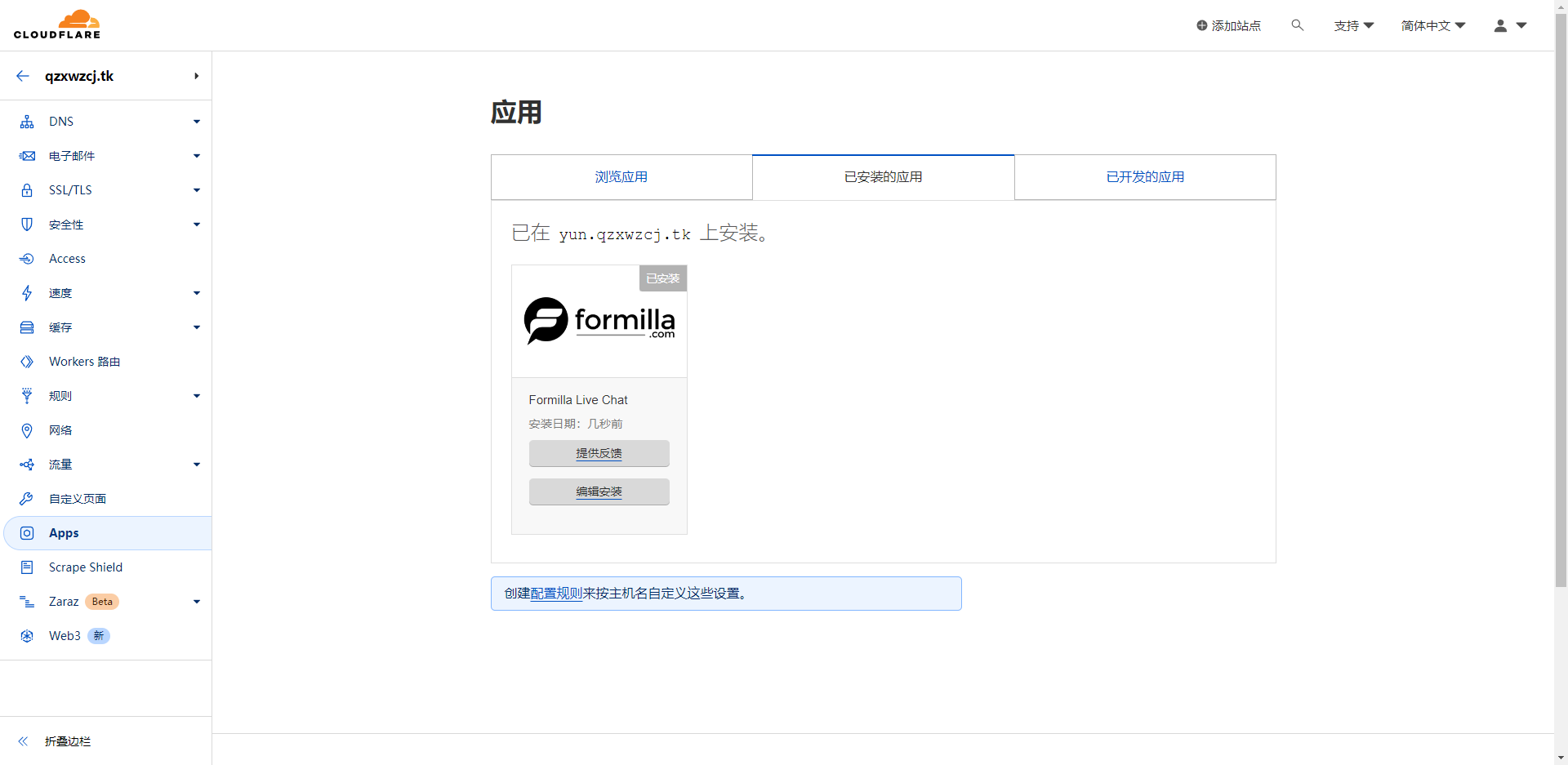Expand the DNS submenu arrow
The width and height of the screenshot is (1568, 765).
point(197,122)
